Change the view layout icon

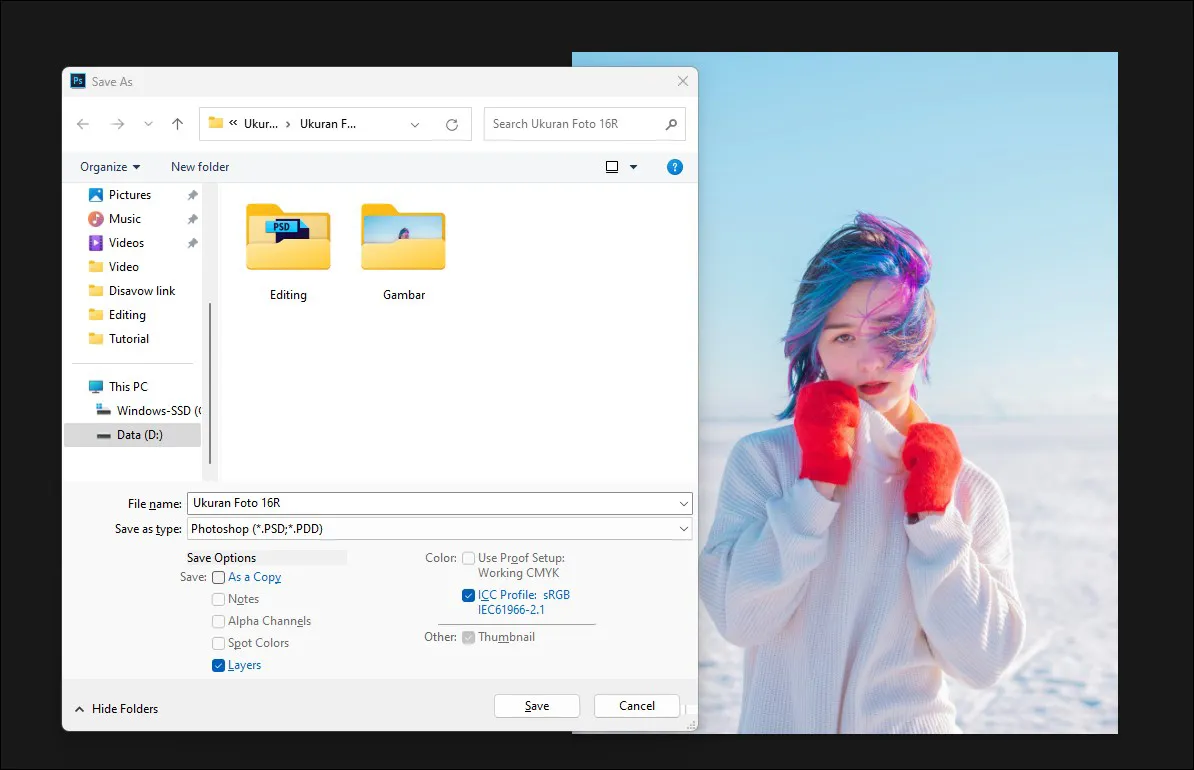pos(612,167)
